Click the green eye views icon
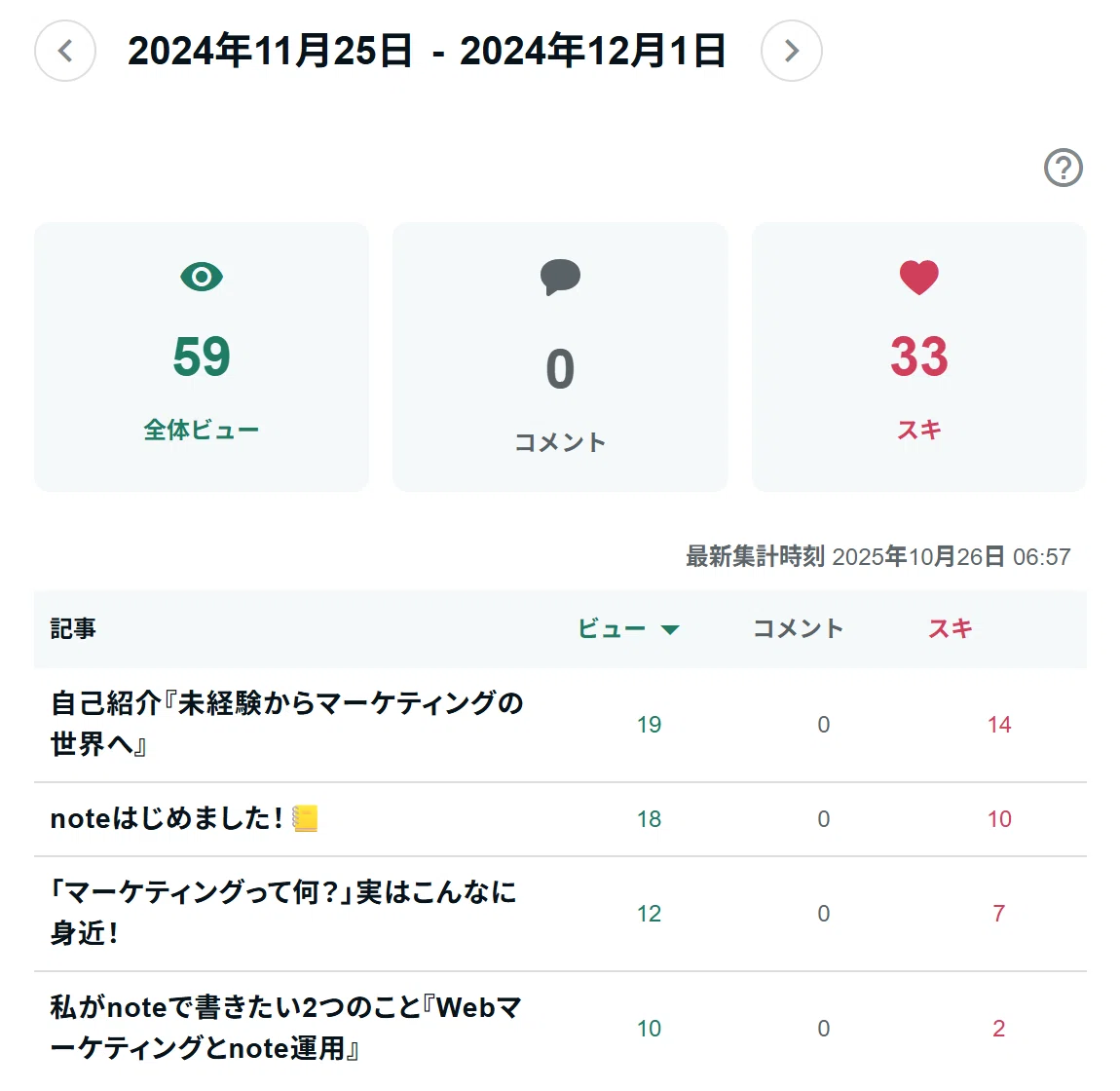1120x1091 pixels. click(202, 277)
